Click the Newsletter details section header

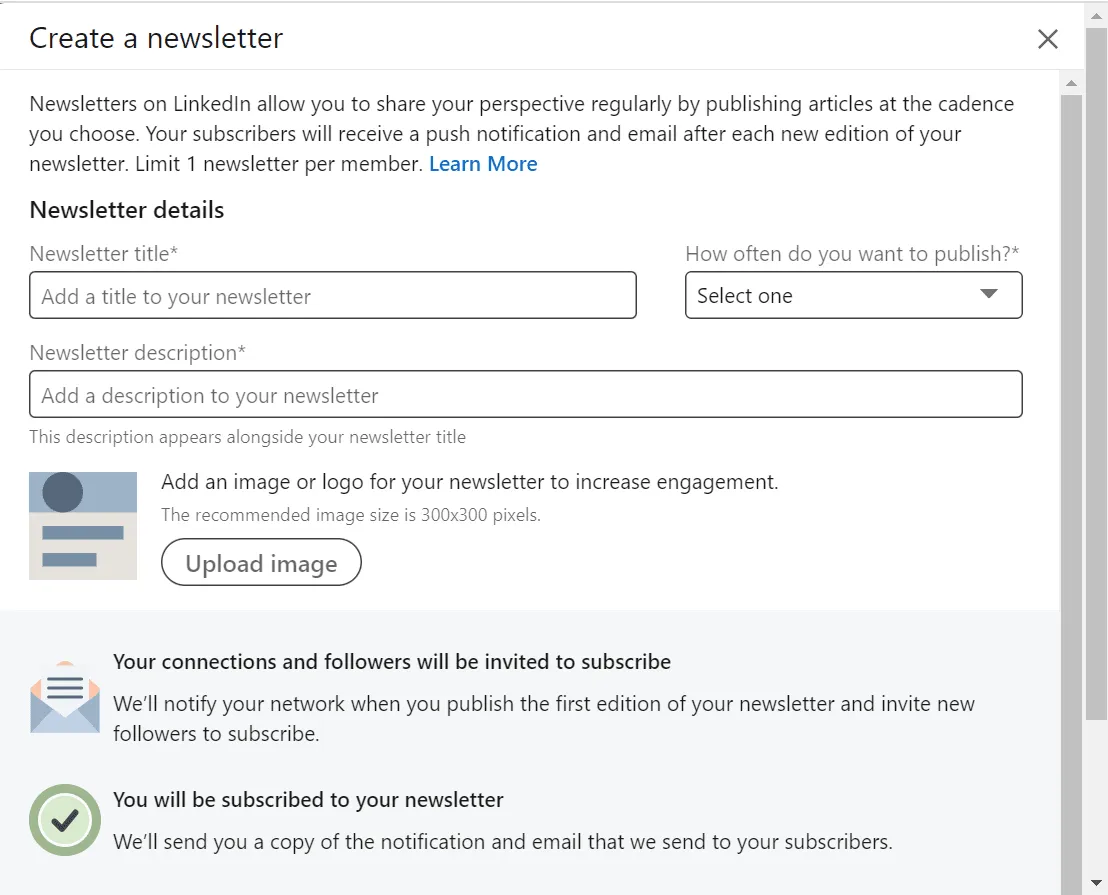pos(126,210)
